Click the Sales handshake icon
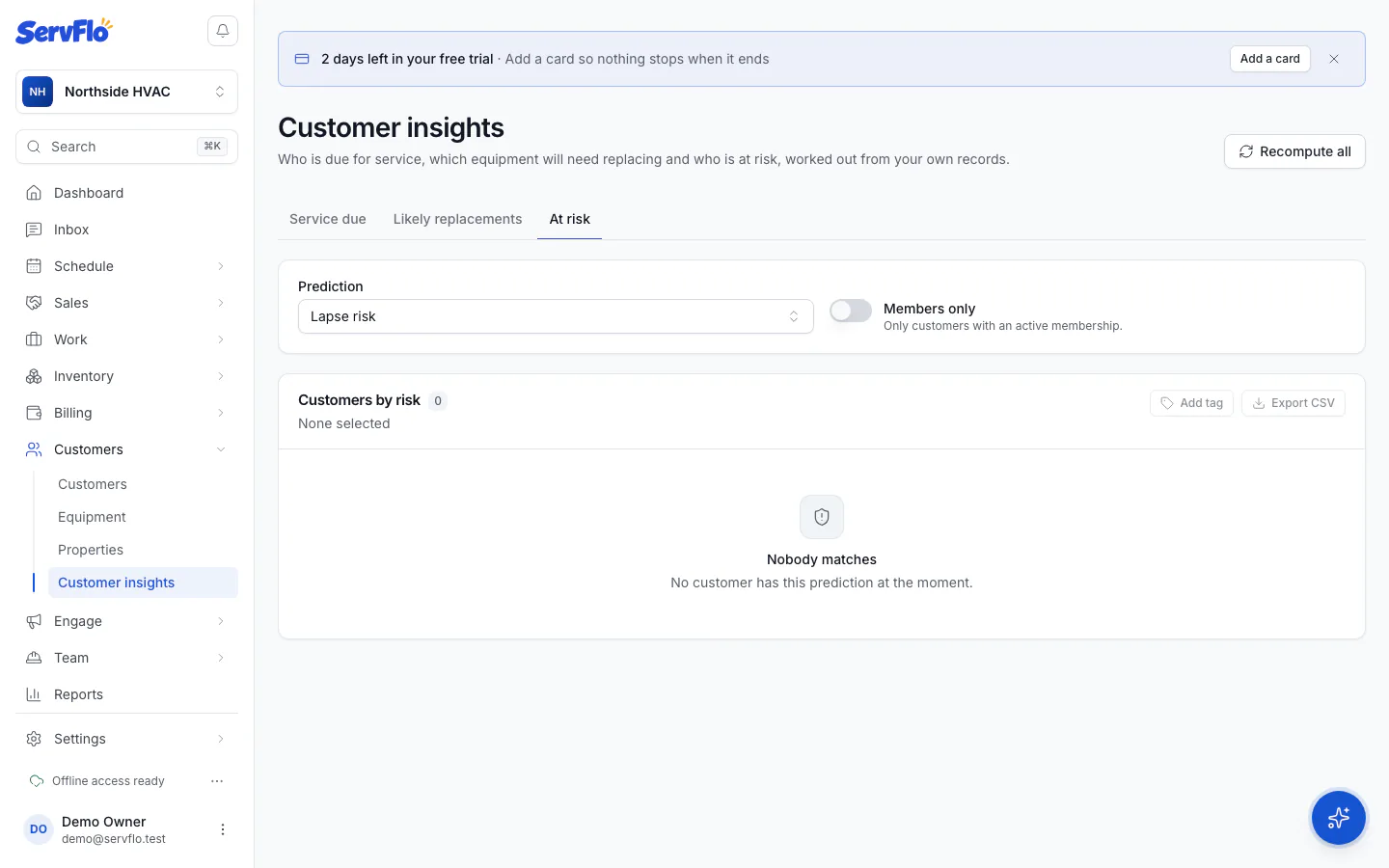Viewport: 1389px width, 868px height. click(x=34, y=303)
